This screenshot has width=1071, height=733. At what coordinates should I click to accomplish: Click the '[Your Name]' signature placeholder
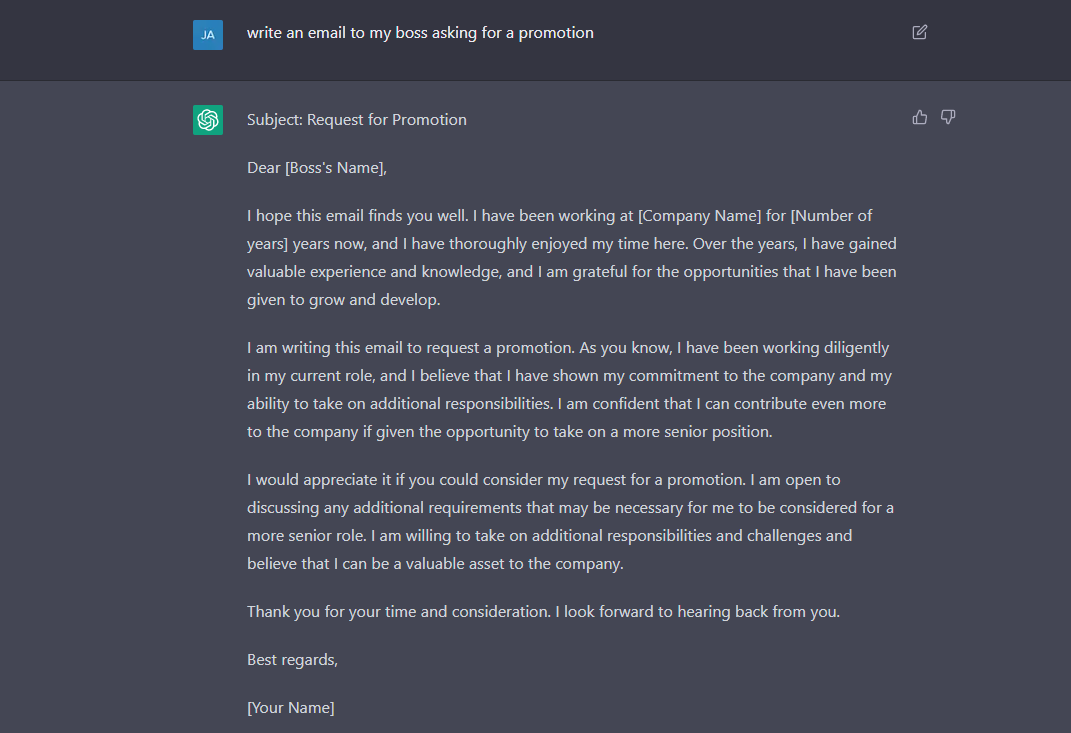tap(290, 707)
